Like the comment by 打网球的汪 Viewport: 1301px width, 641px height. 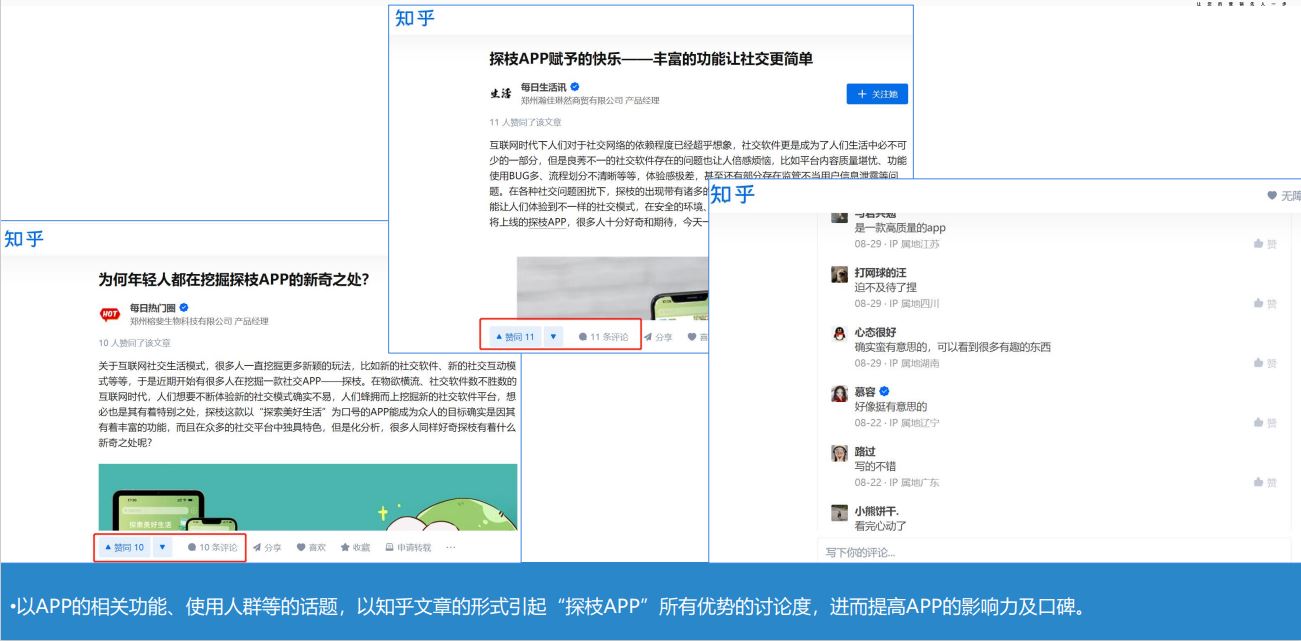[x=1264, y=303]
